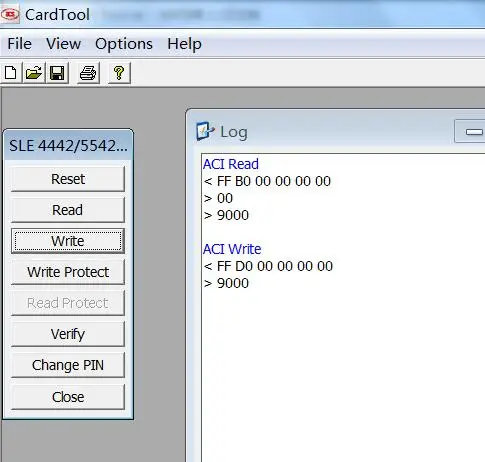
Task: Open the Help menu
Action: point(184,44)
